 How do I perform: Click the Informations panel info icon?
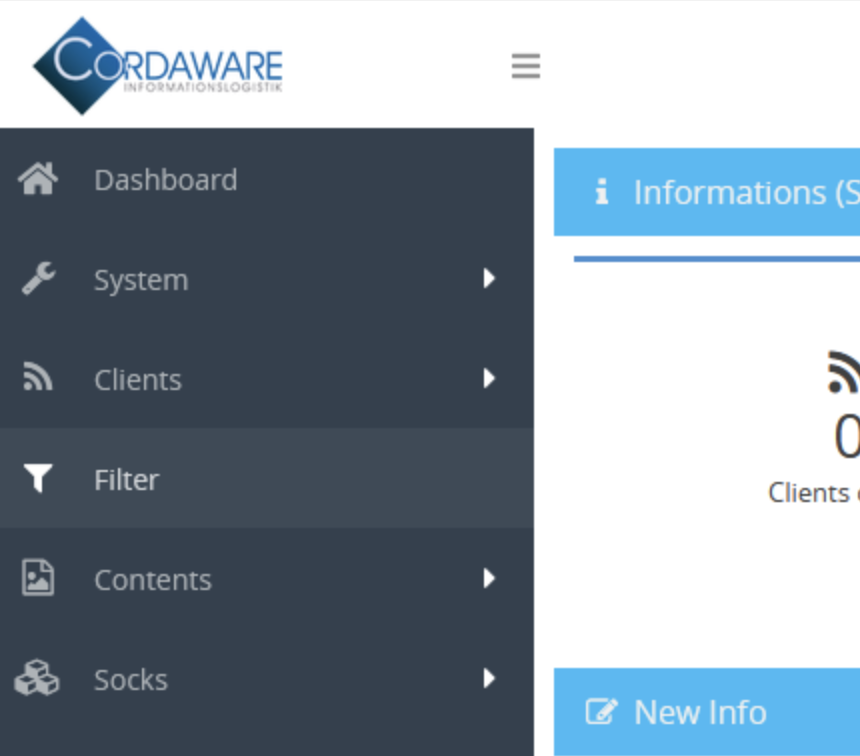click(x=602, y=192)
